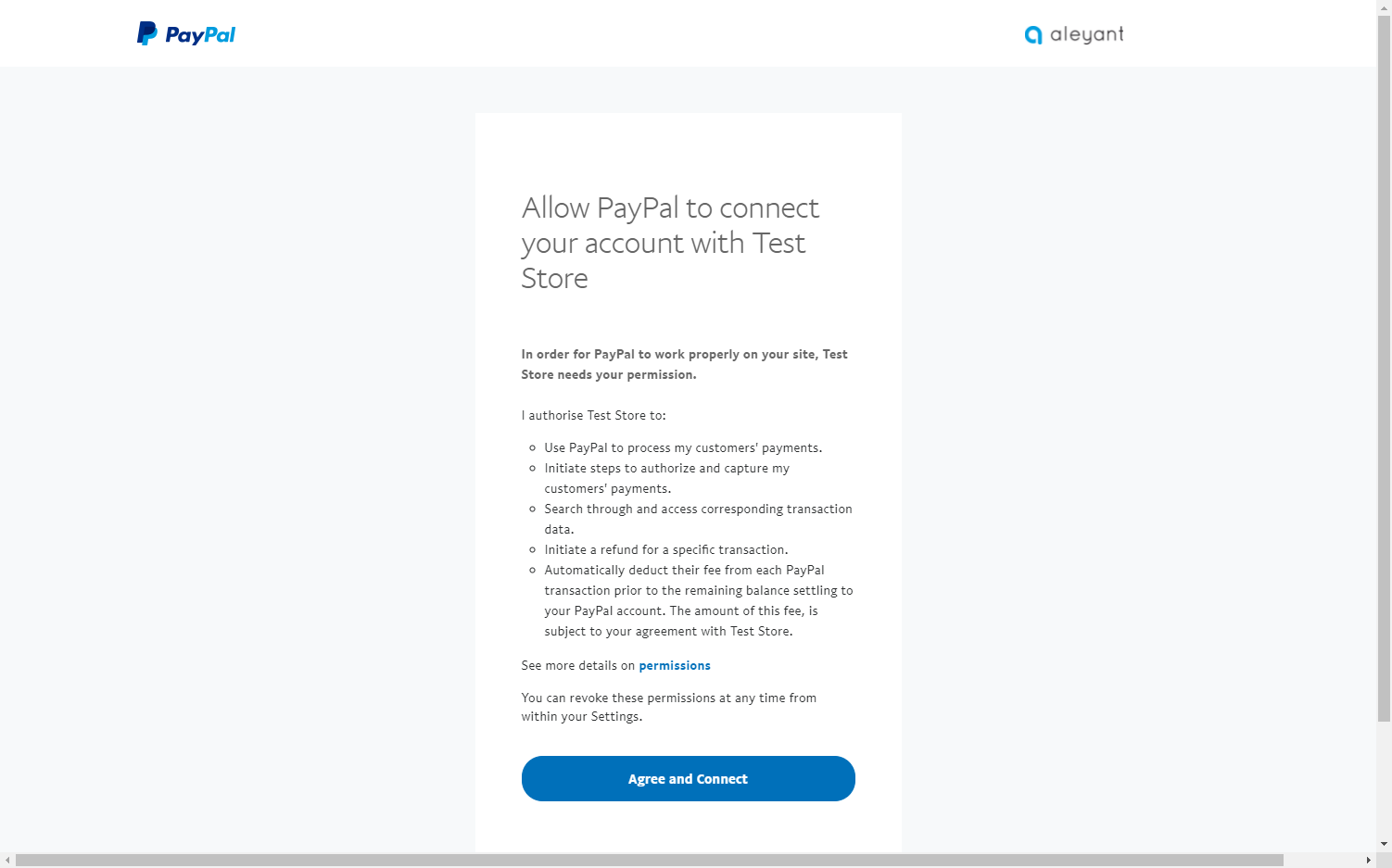
Task: Click the 'I authorise Test Store to:' text
Action: point(593,415)
